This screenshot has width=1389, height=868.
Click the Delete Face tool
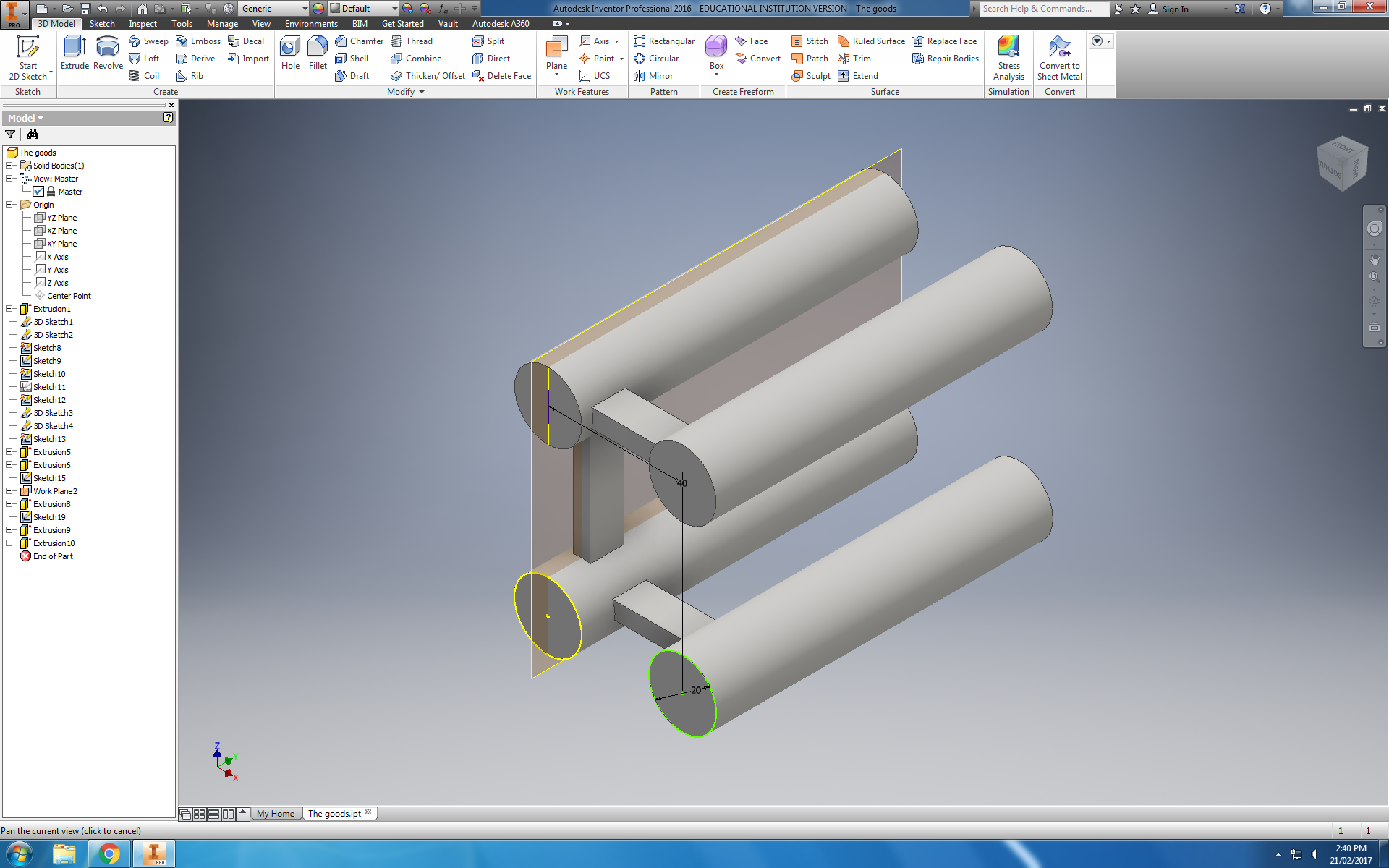click(501, 76)
